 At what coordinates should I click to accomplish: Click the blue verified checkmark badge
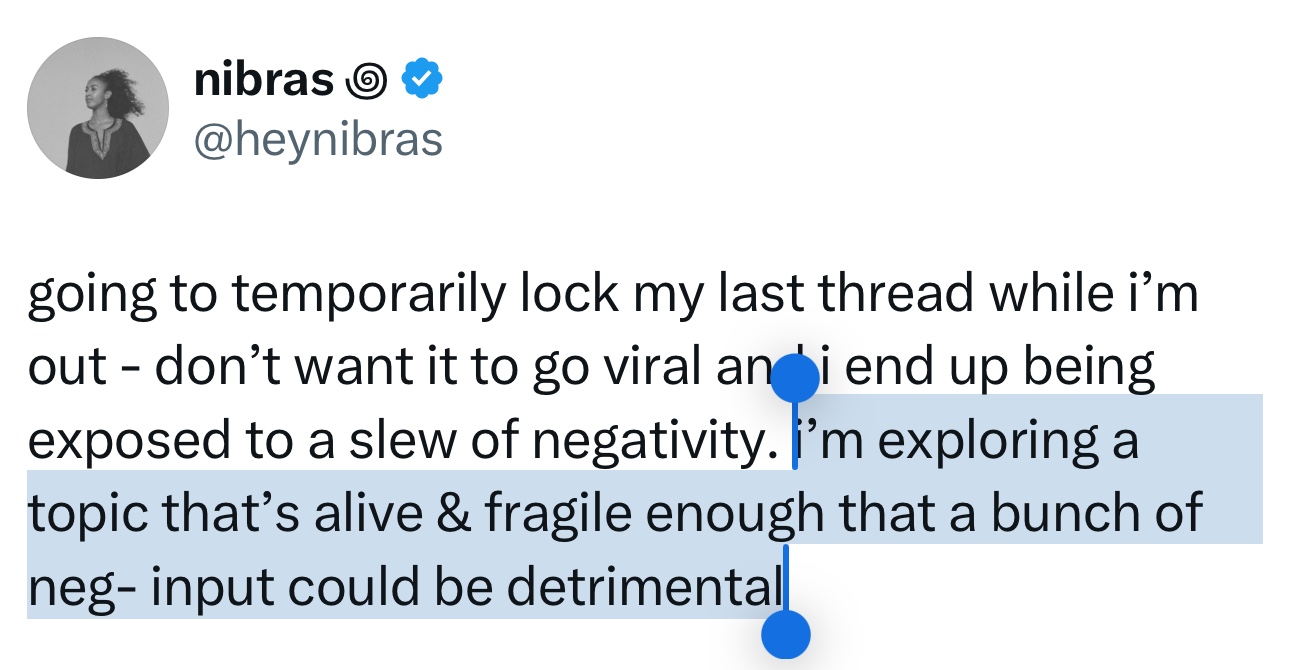422,79
